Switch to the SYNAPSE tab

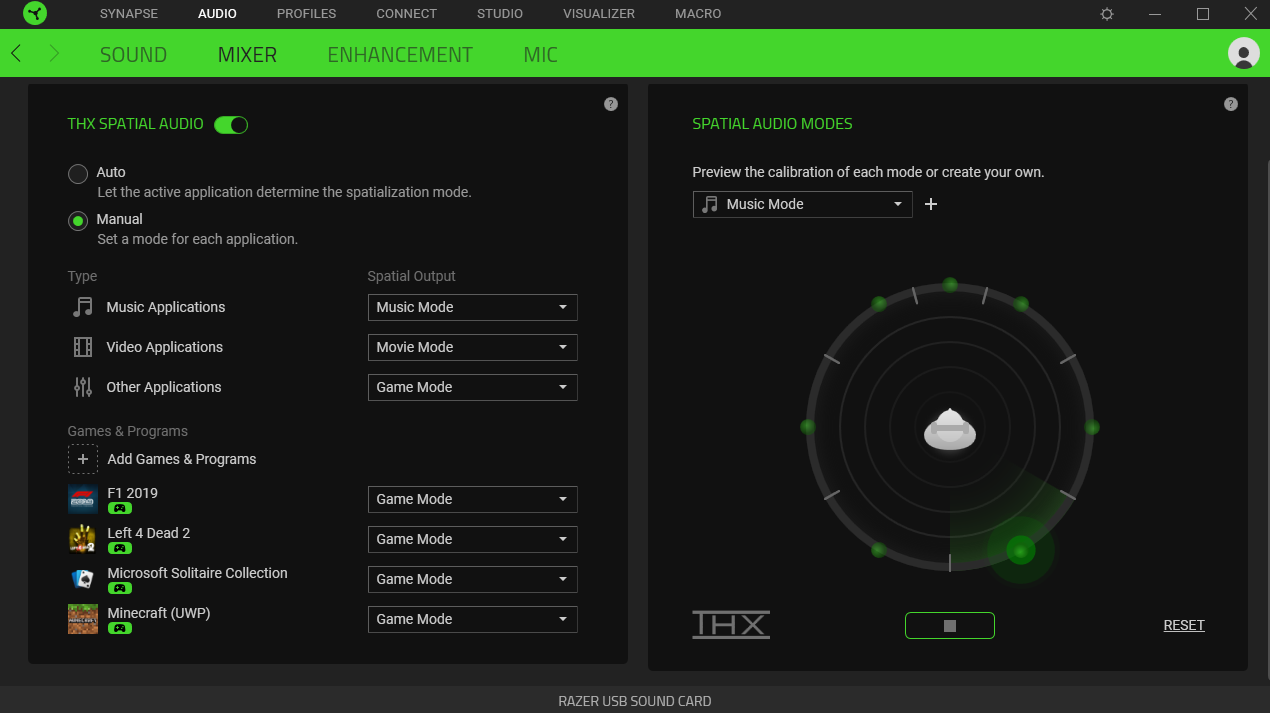click(x=130, y=14)
